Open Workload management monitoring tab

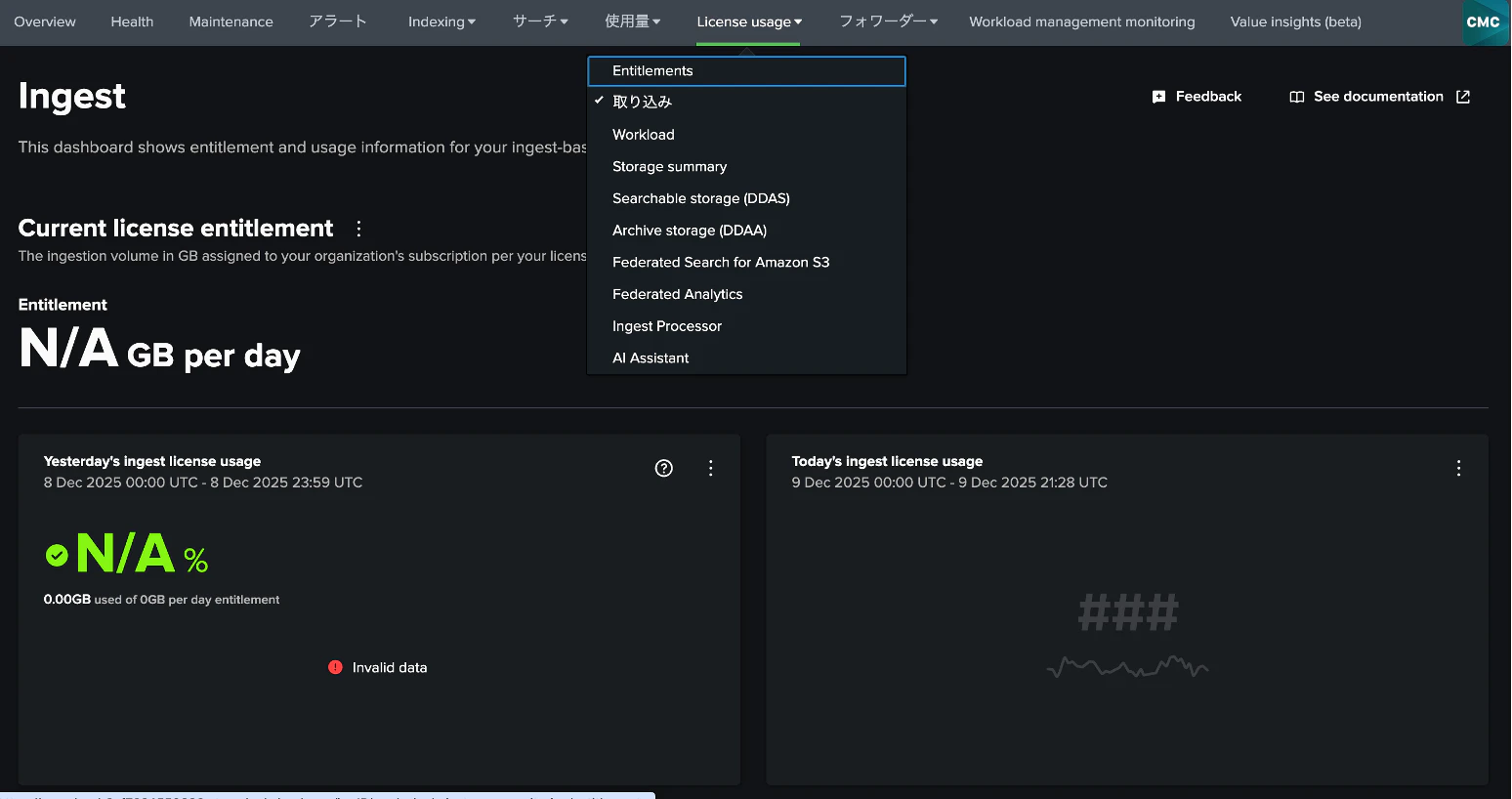pyautogui.click(x=1082, y=21)
